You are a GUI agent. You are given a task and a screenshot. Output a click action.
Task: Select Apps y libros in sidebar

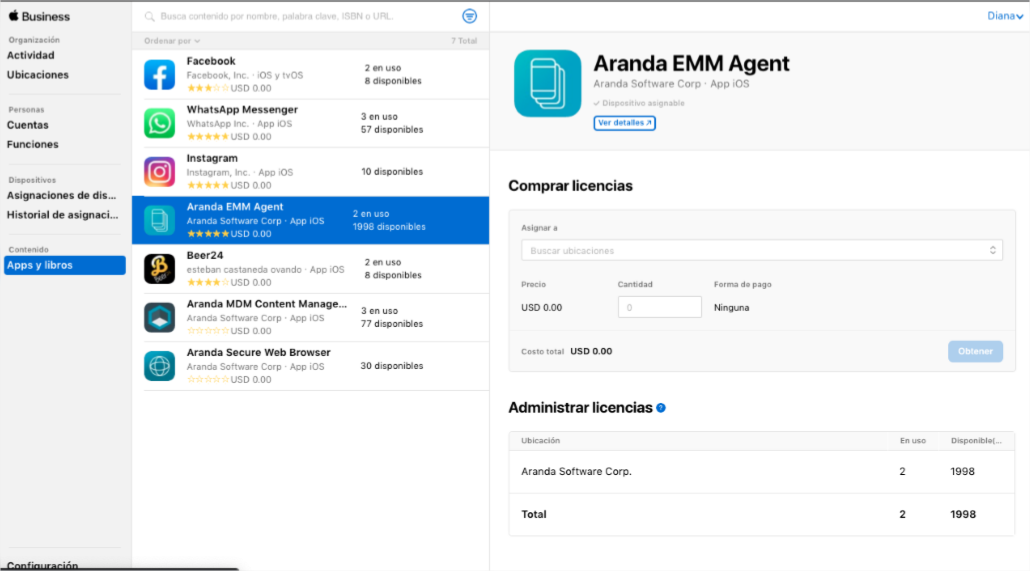[x=64, y=265]
